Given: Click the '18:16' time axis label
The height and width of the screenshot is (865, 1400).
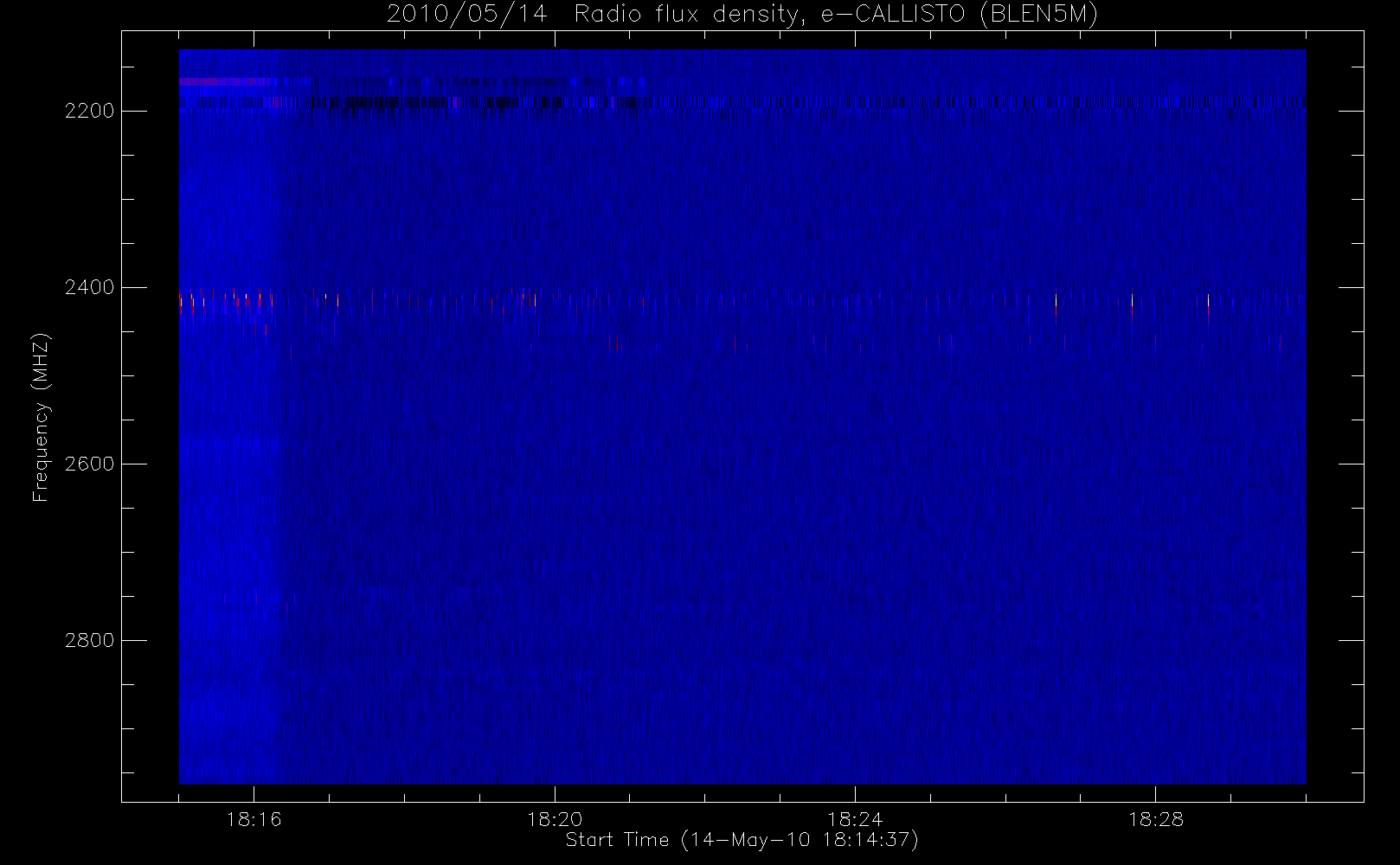Looking at the screenshot, I should click(x=254, y=819).
